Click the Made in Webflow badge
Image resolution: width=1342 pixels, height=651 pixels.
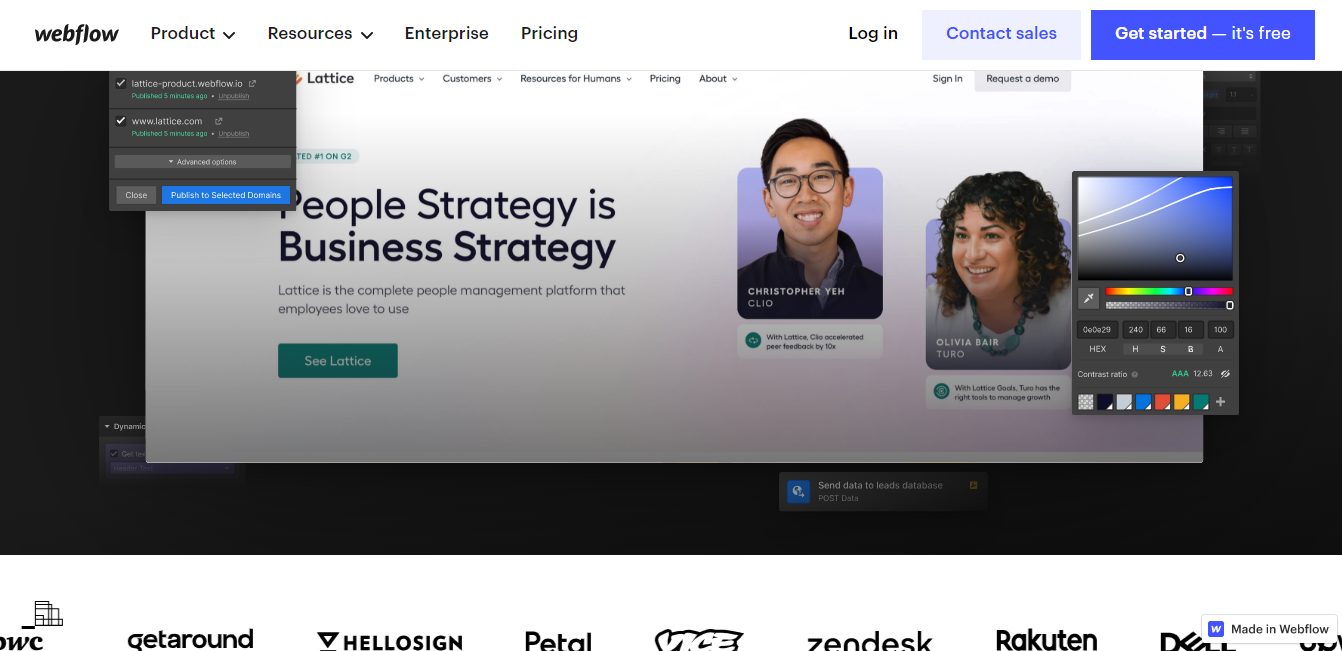click(x=1269, y=629)
